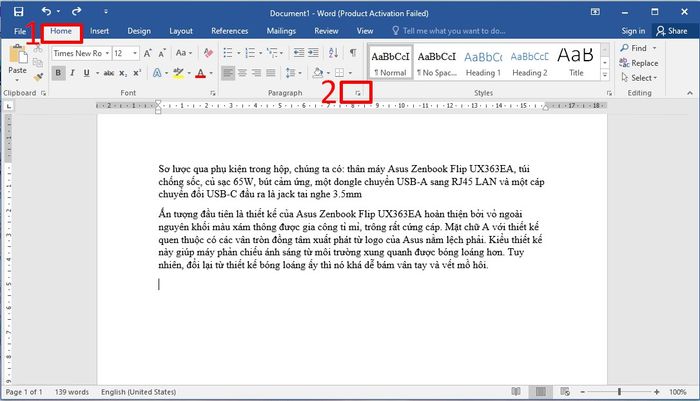Toggle Bold formatting button
The width and height of the screenshot is (700, 401).
(x=58, y=73)
